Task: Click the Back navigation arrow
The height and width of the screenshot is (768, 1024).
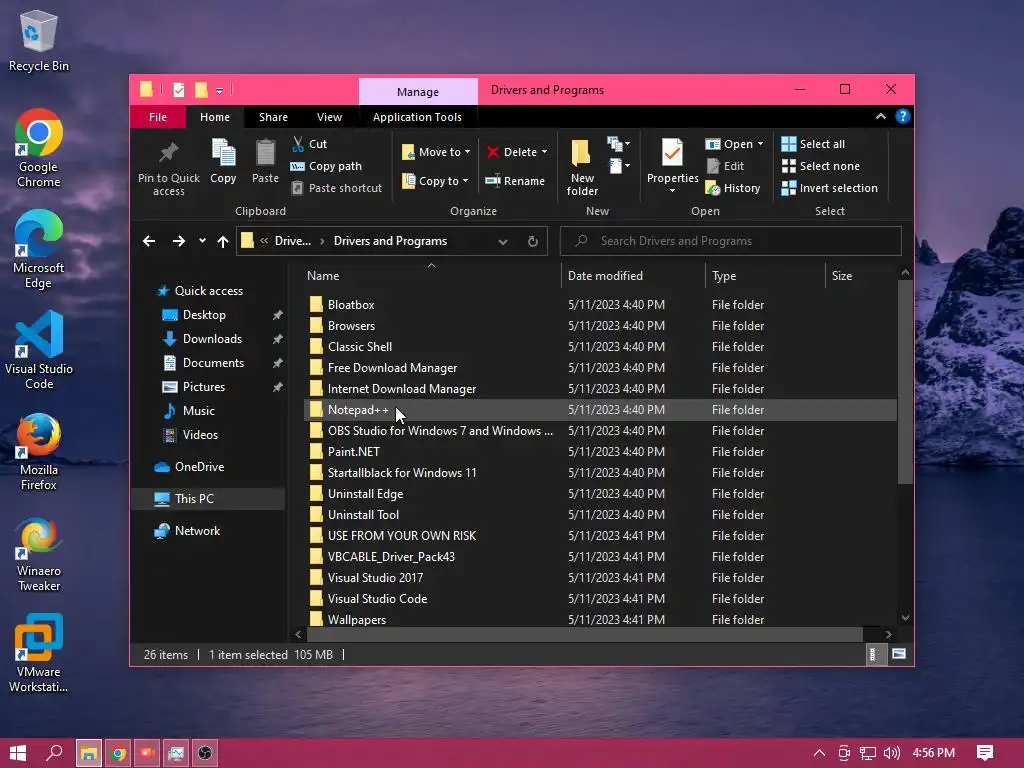Action: point(149,241)
